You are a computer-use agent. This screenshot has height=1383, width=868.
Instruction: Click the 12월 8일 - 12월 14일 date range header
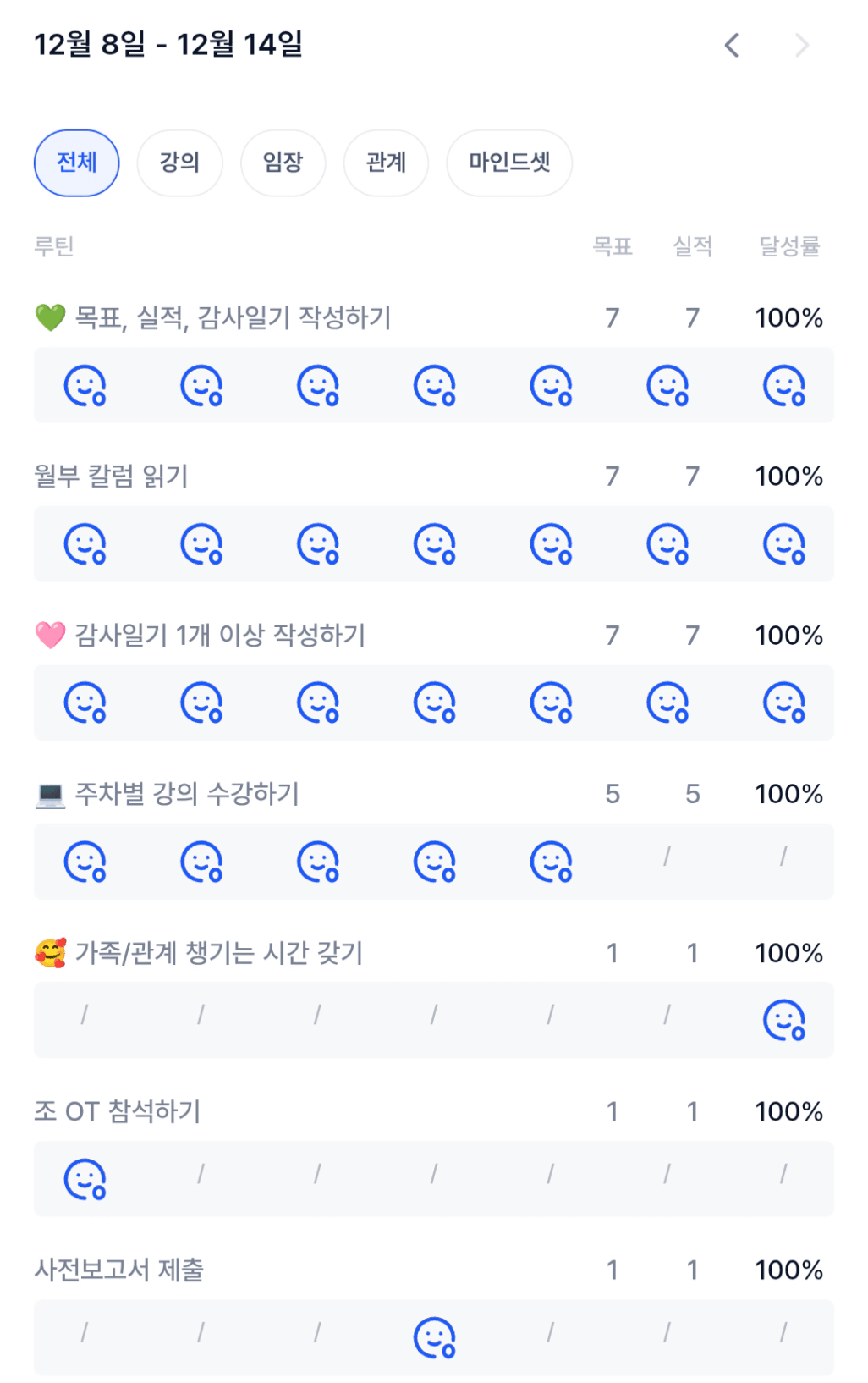(168, 44)
